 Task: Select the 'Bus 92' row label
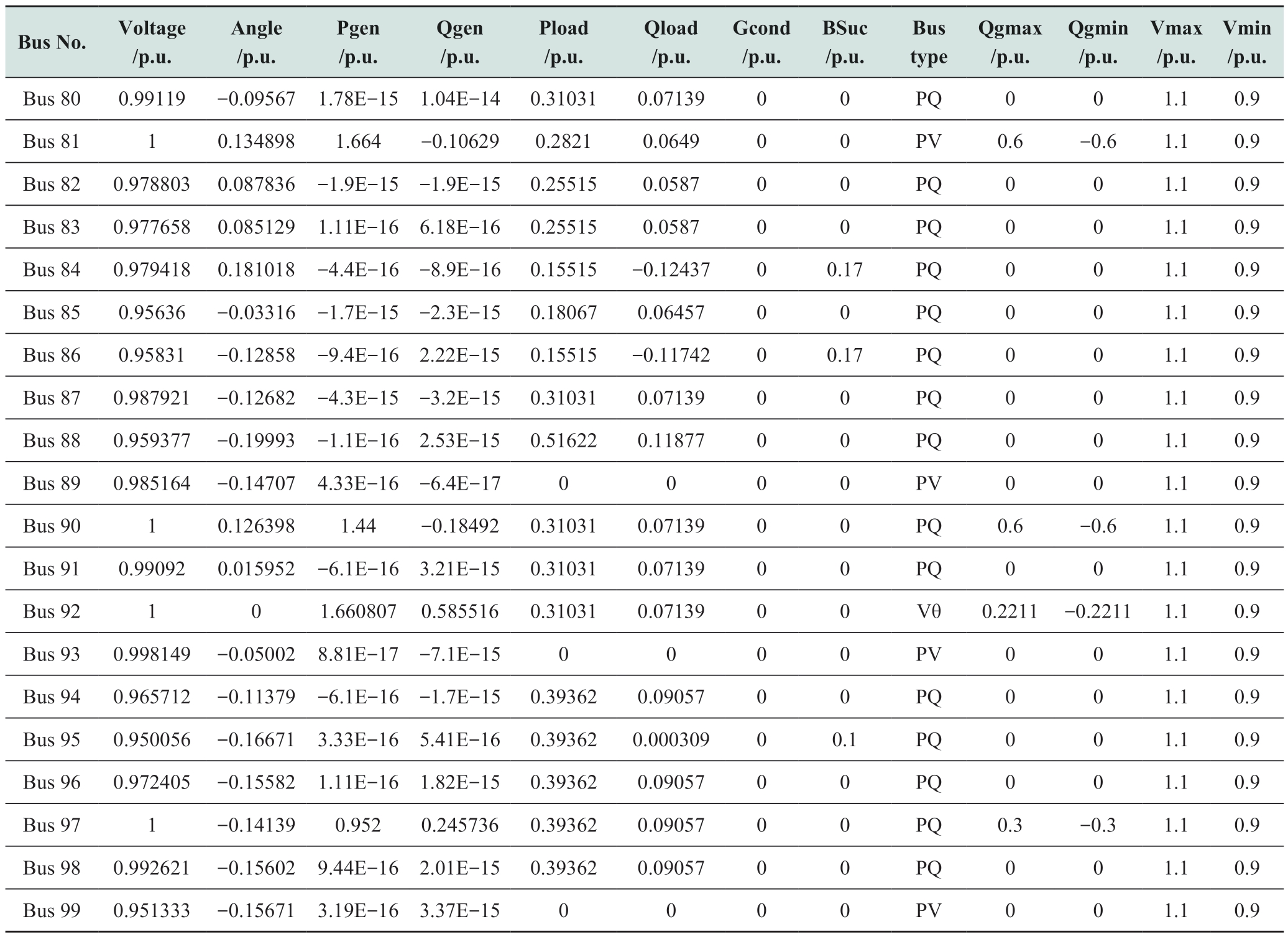pyautogui.click(x=52, y=611)
